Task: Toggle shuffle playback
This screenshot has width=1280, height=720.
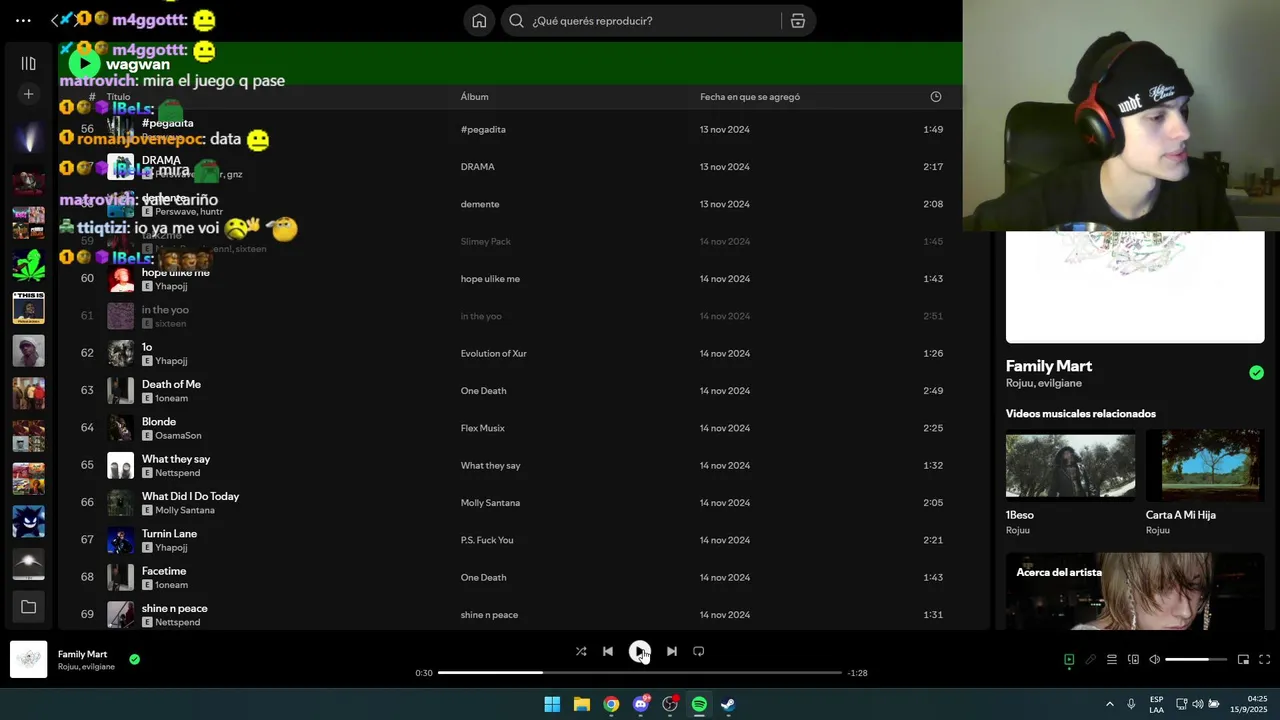Action: (581, 651)
